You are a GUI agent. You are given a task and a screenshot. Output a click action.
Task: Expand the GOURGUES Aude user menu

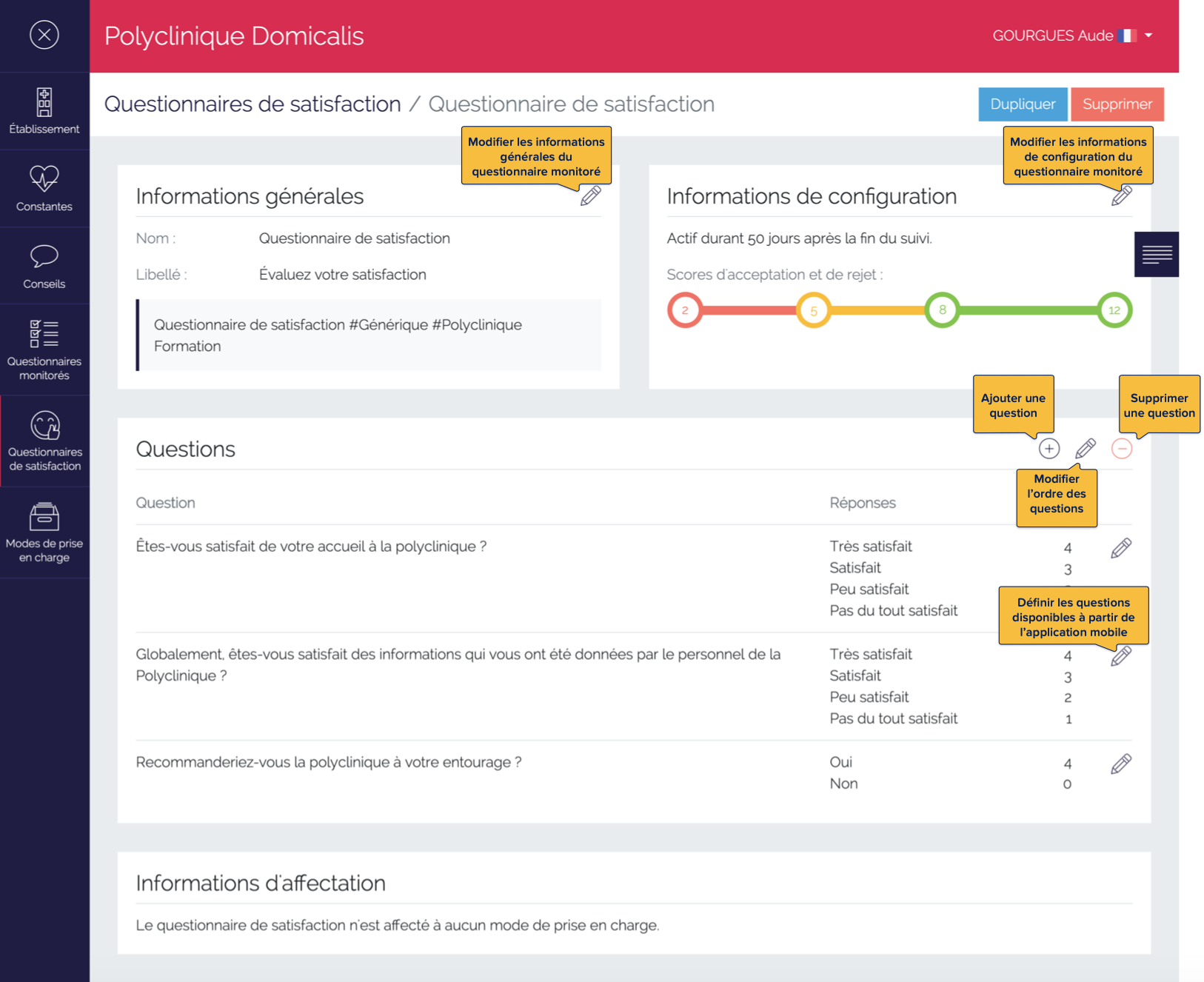pyautogui.click(x=1073, y=35)
